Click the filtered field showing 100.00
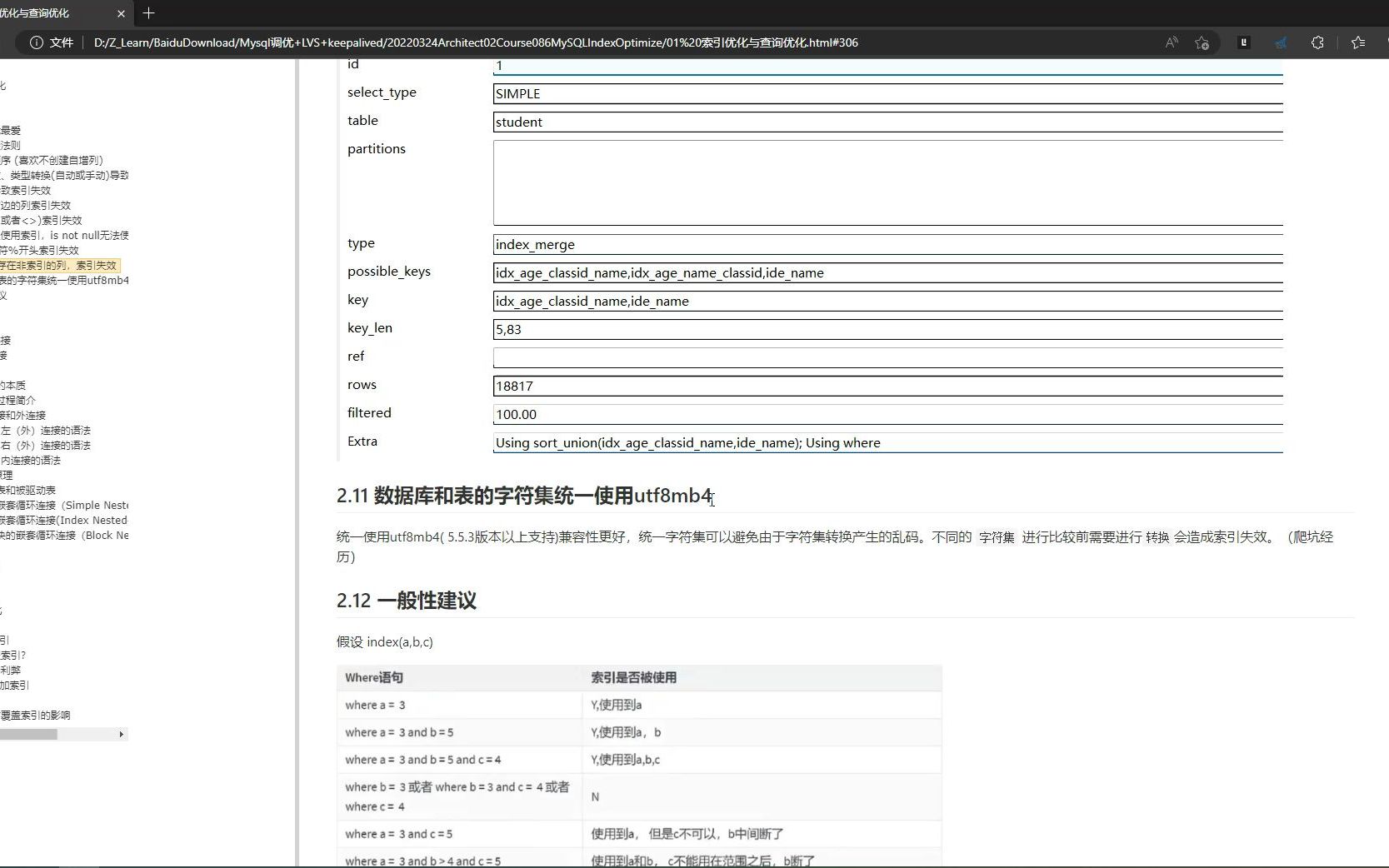Screen dimensions: 1389x868 tap(887, 415)
